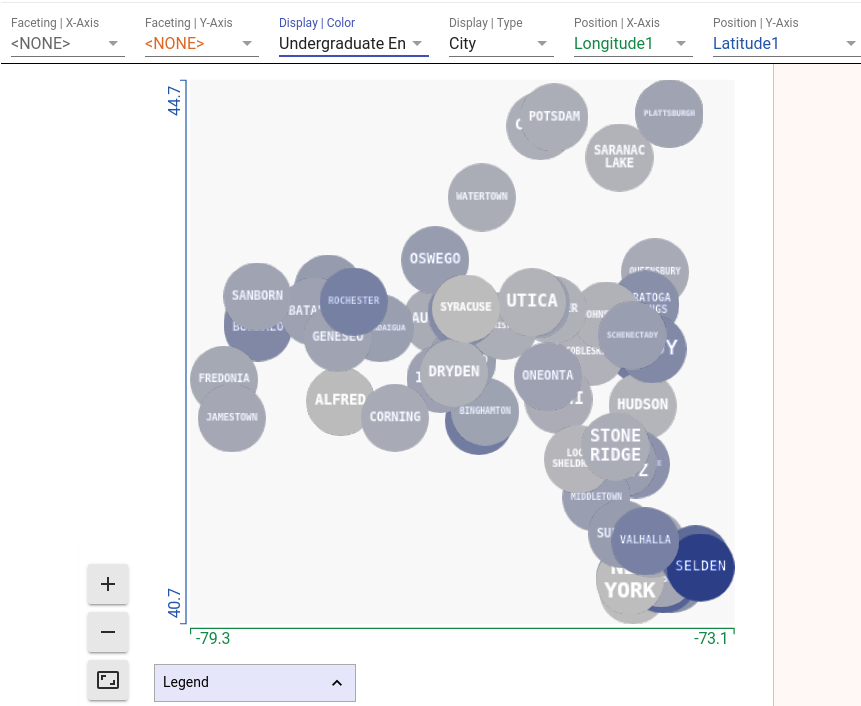
Task: Click the fit-to-screen reset view icon
Action: click(x=108, y=680)
